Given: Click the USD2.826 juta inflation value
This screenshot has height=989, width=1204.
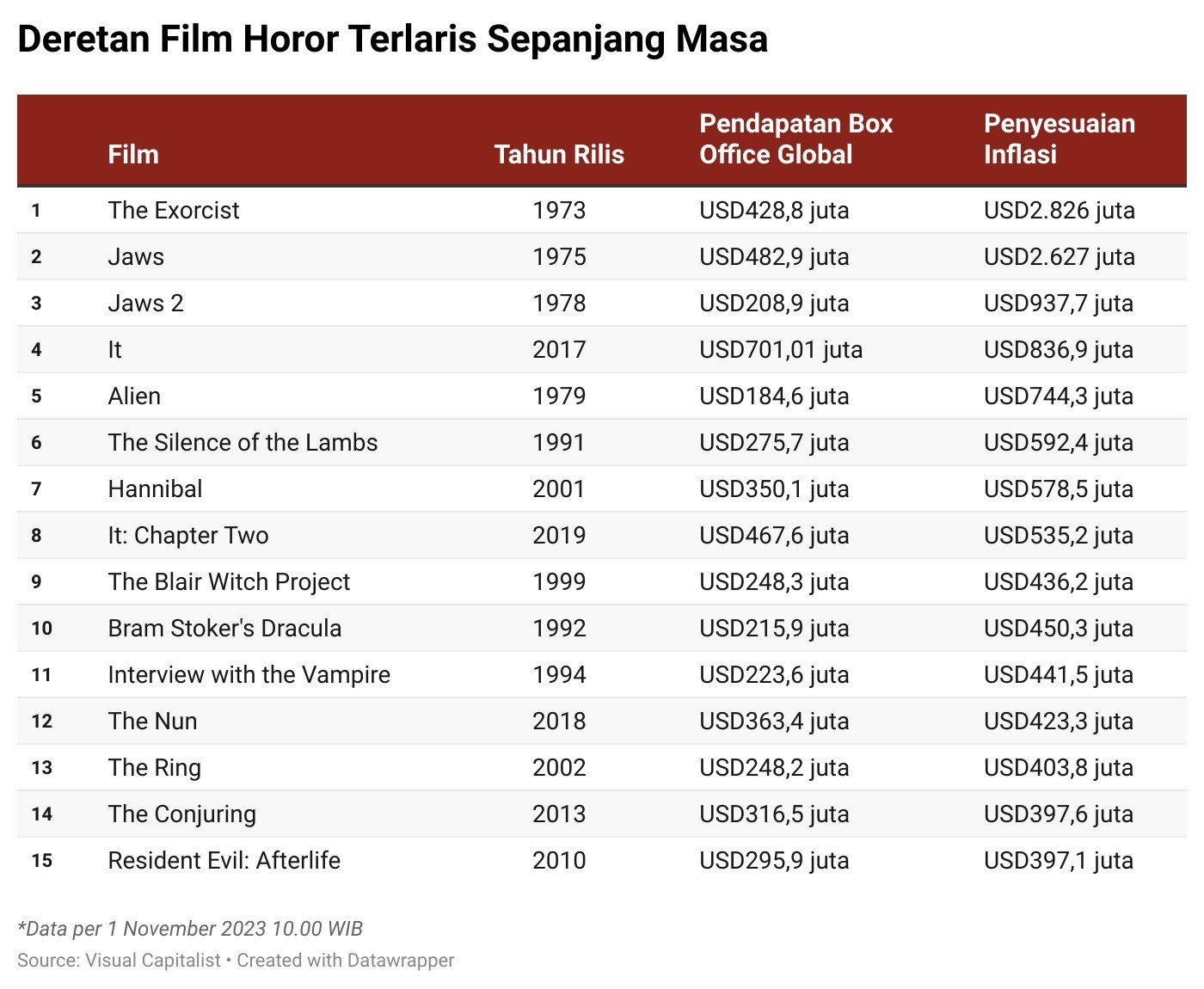Looking at the screenshot, I should click(1059, 211).
